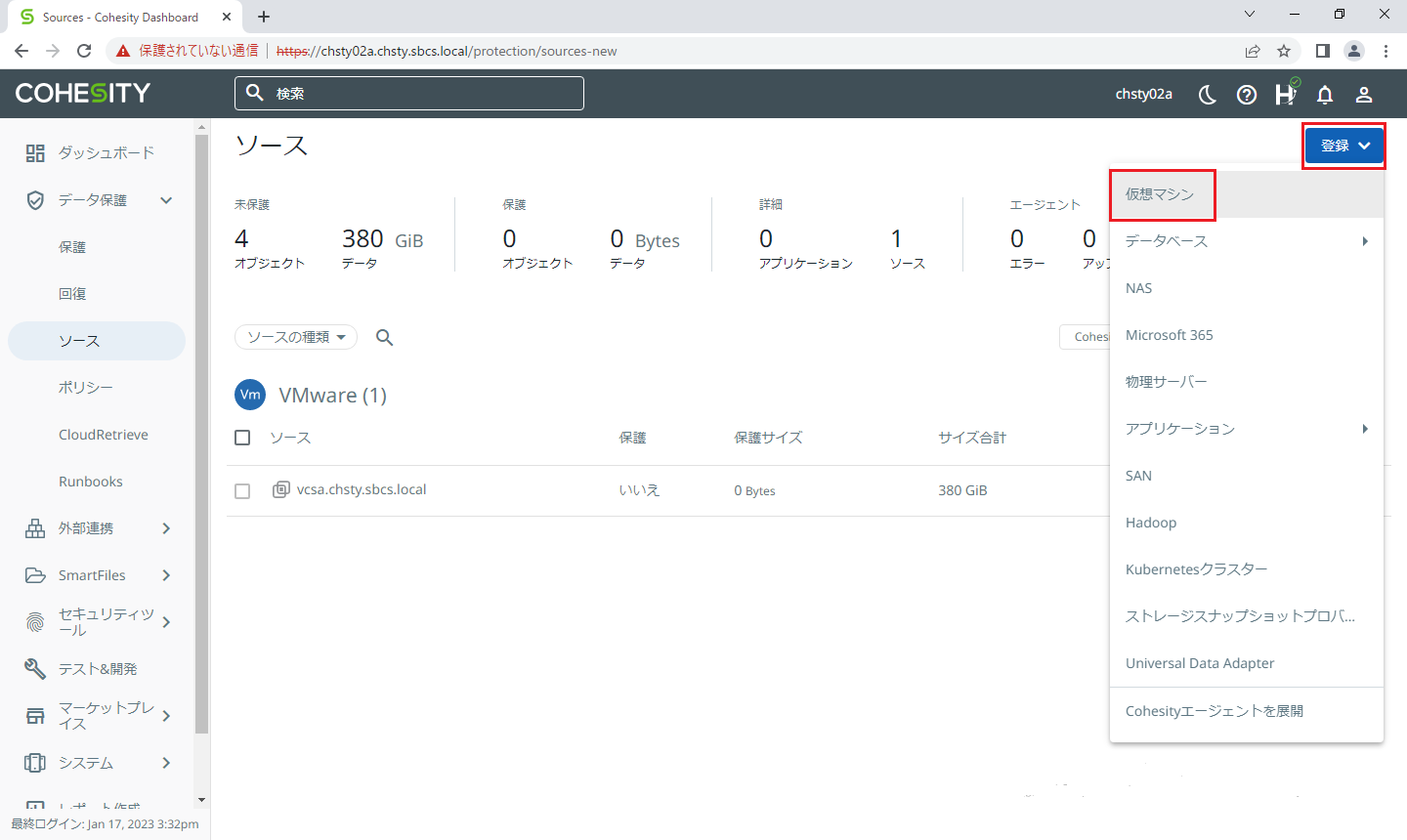Go back in the browser
The height and width of the screenshot is (840, 1407).
21,51
